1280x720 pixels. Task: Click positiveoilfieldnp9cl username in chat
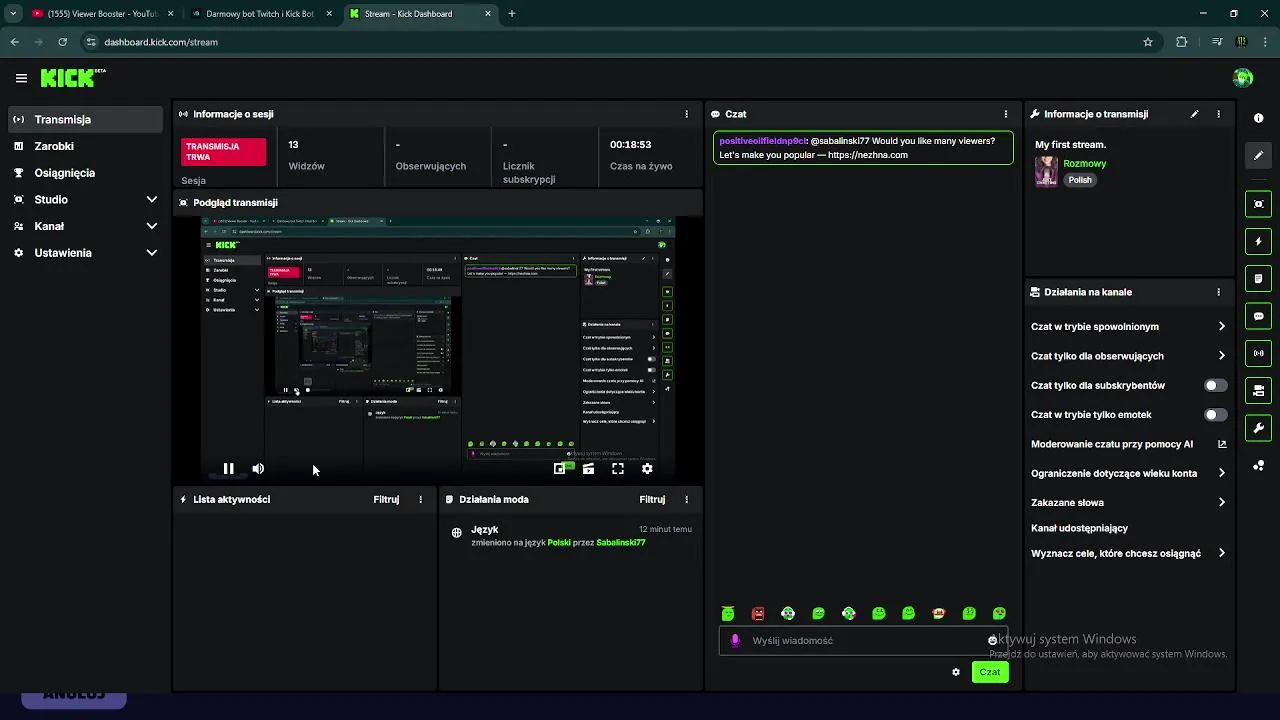[762, 141]
